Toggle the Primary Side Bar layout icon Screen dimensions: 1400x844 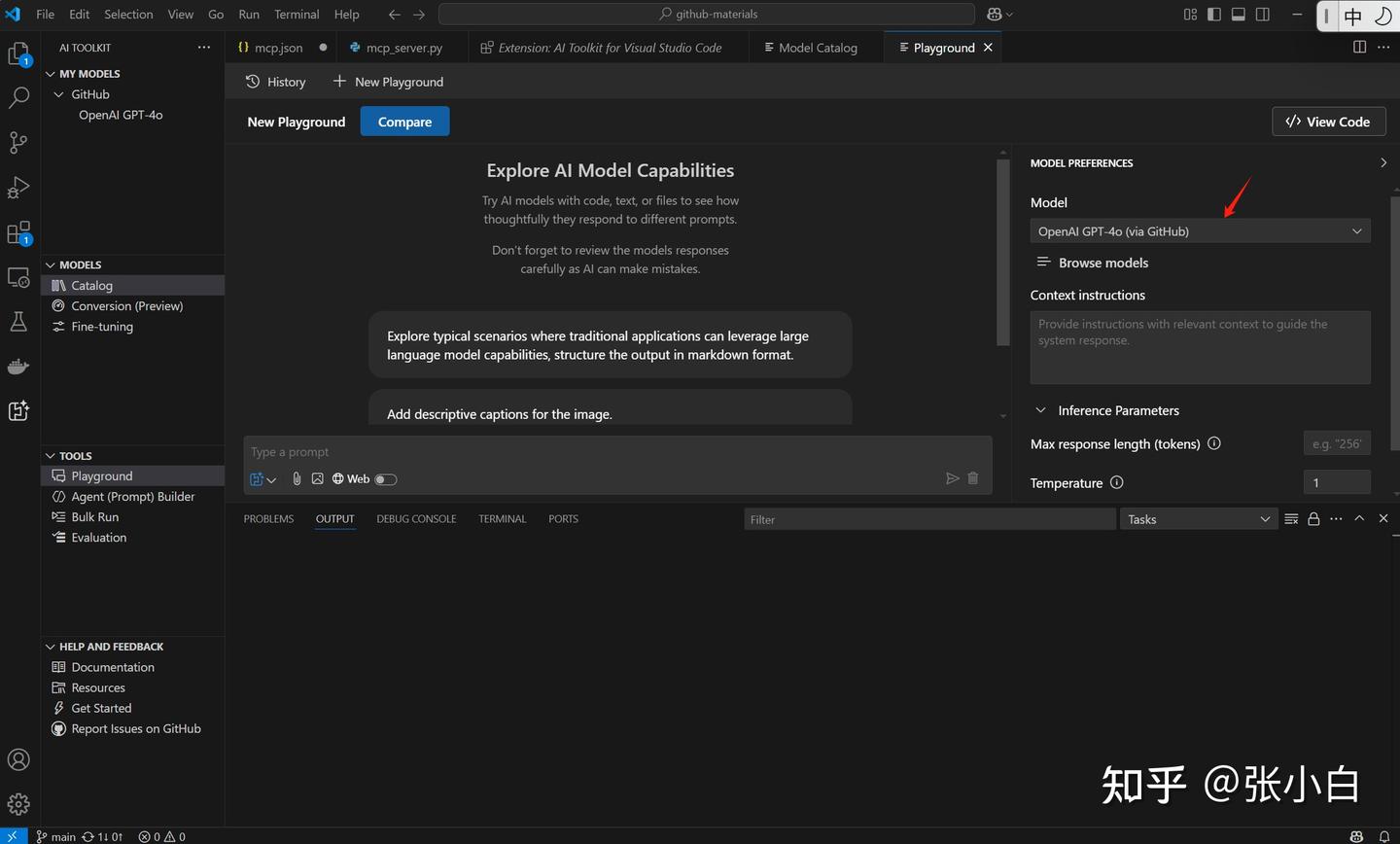point(1214,15)
